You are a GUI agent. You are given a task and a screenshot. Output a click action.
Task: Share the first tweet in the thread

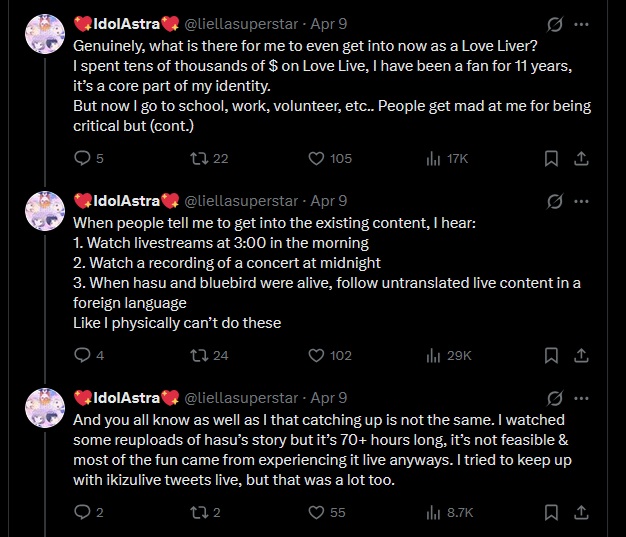point(581,159)
